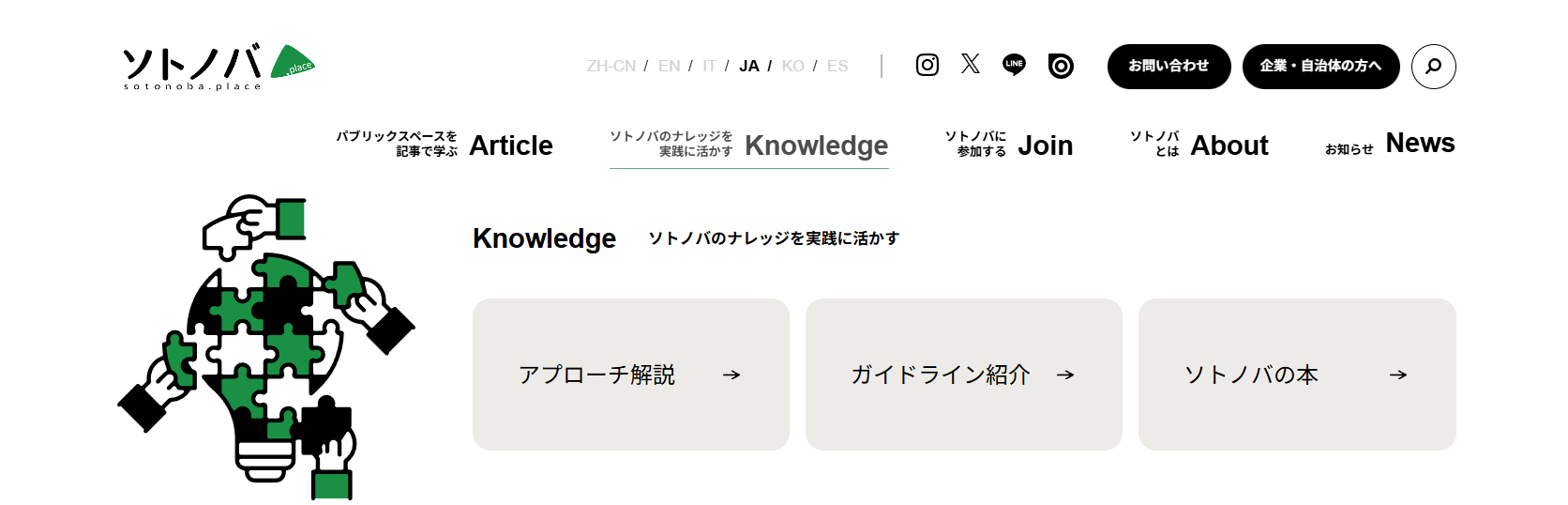The height and width of the screenshot is (505, 1568).
Task: Click the puzzle lightbulb illustration
Action: [267, 347]
